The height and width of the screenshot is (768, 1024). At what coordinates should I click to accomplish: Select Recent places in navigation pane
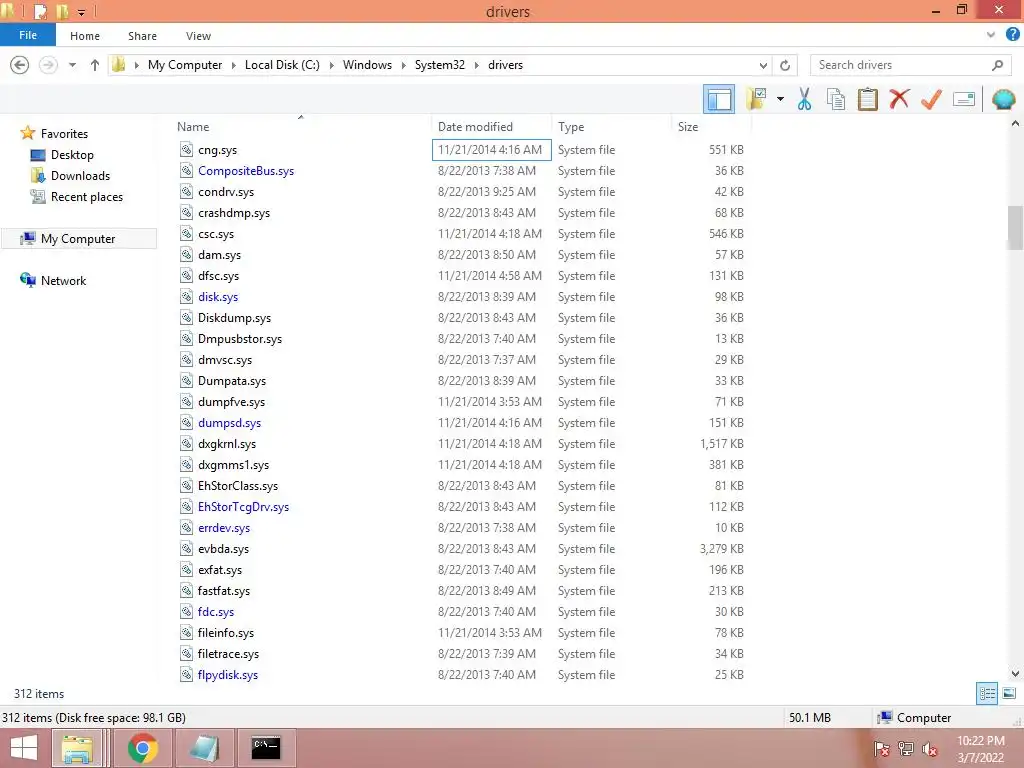[87, 197]
